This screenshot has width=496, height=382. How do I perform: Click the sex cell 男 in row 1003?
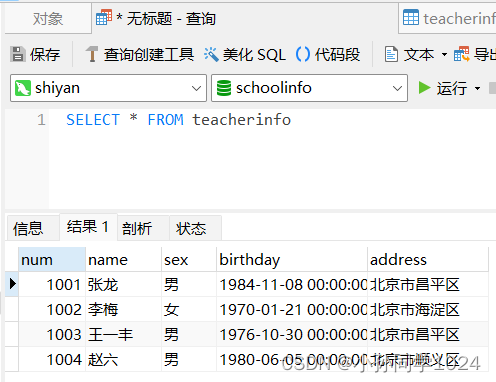coord(189,335)
